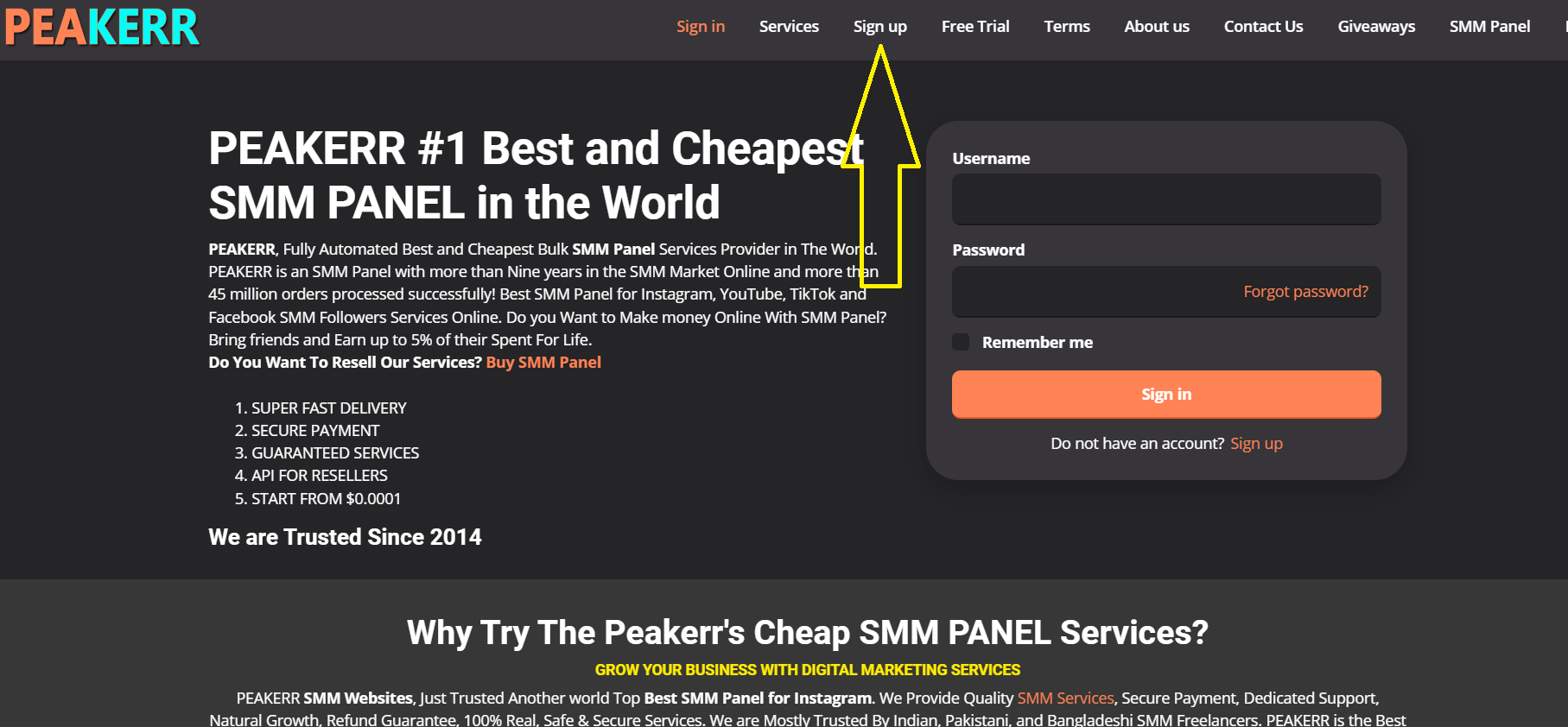Focus the Username input field
Viewport: 1568px width, 727px height.
point(1166,199)
